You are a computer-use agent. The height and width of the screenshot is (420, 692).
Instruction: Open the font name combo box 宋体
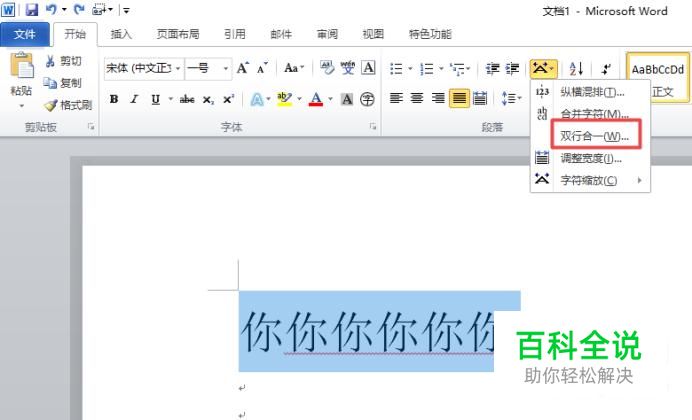click(144, 68)
